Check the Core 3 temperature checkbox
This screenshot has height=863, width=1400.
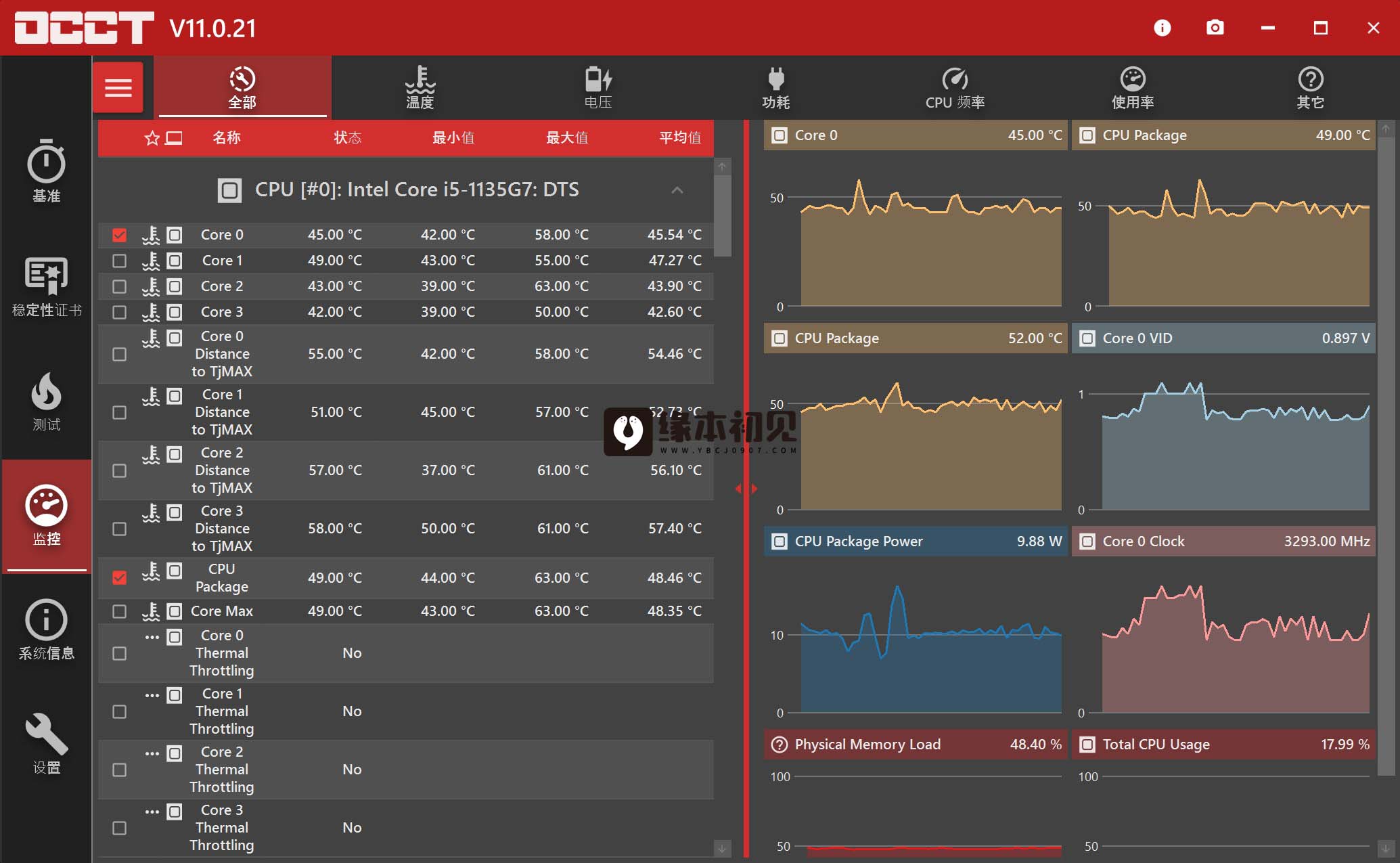119,312
